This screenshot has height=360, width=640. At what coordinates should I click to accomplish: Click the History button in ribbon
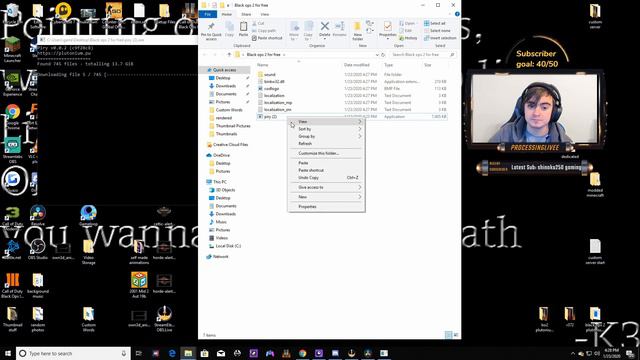click(x=408, y=38)
